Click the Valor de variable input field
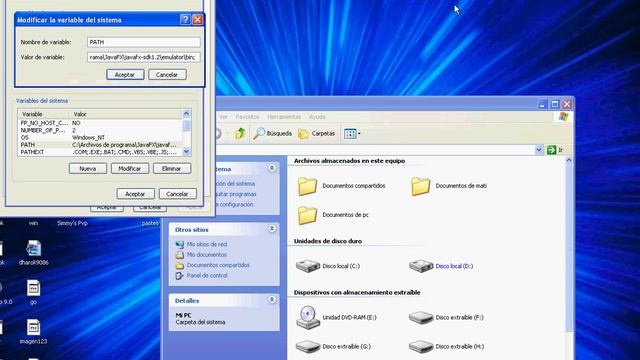 144,57
